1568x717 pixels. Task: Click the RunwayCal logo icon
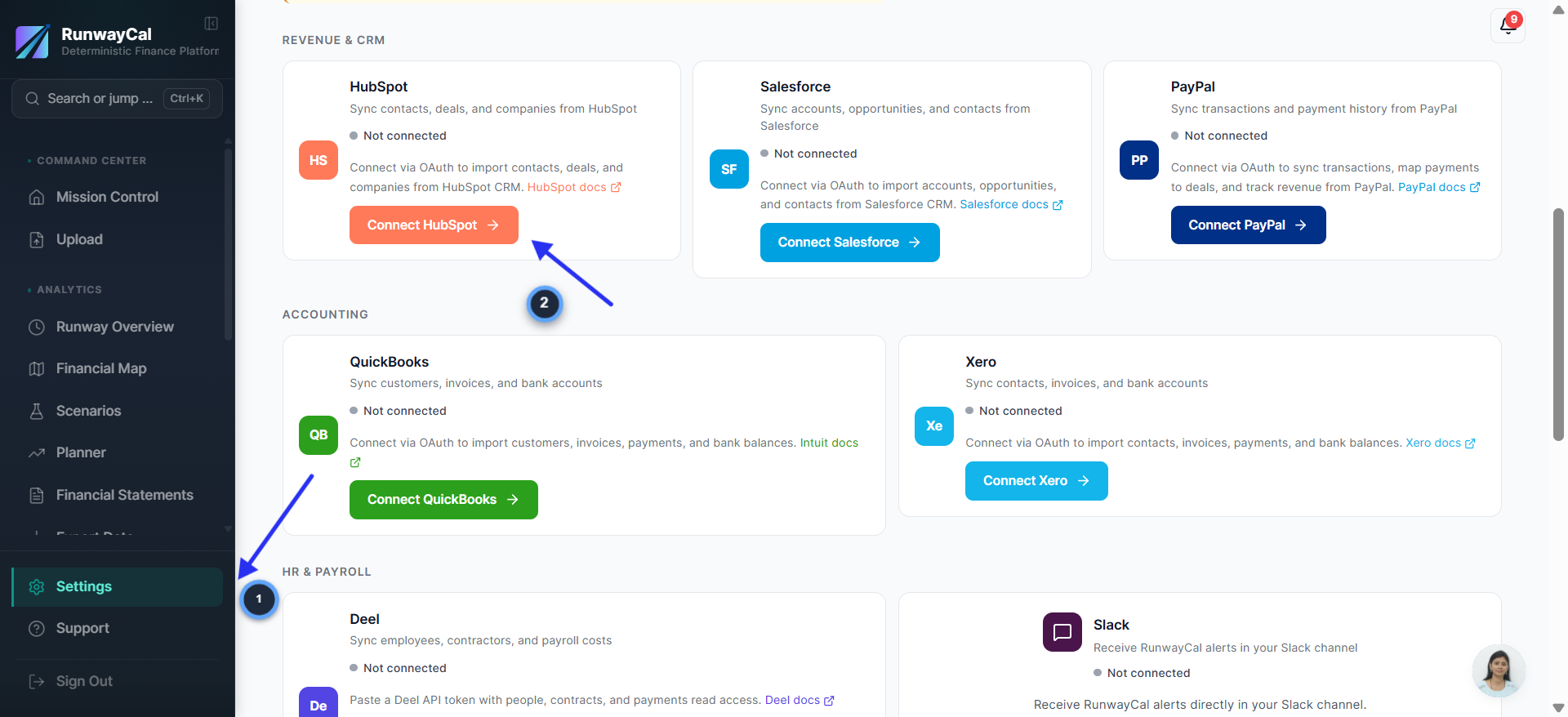[33, 42]
